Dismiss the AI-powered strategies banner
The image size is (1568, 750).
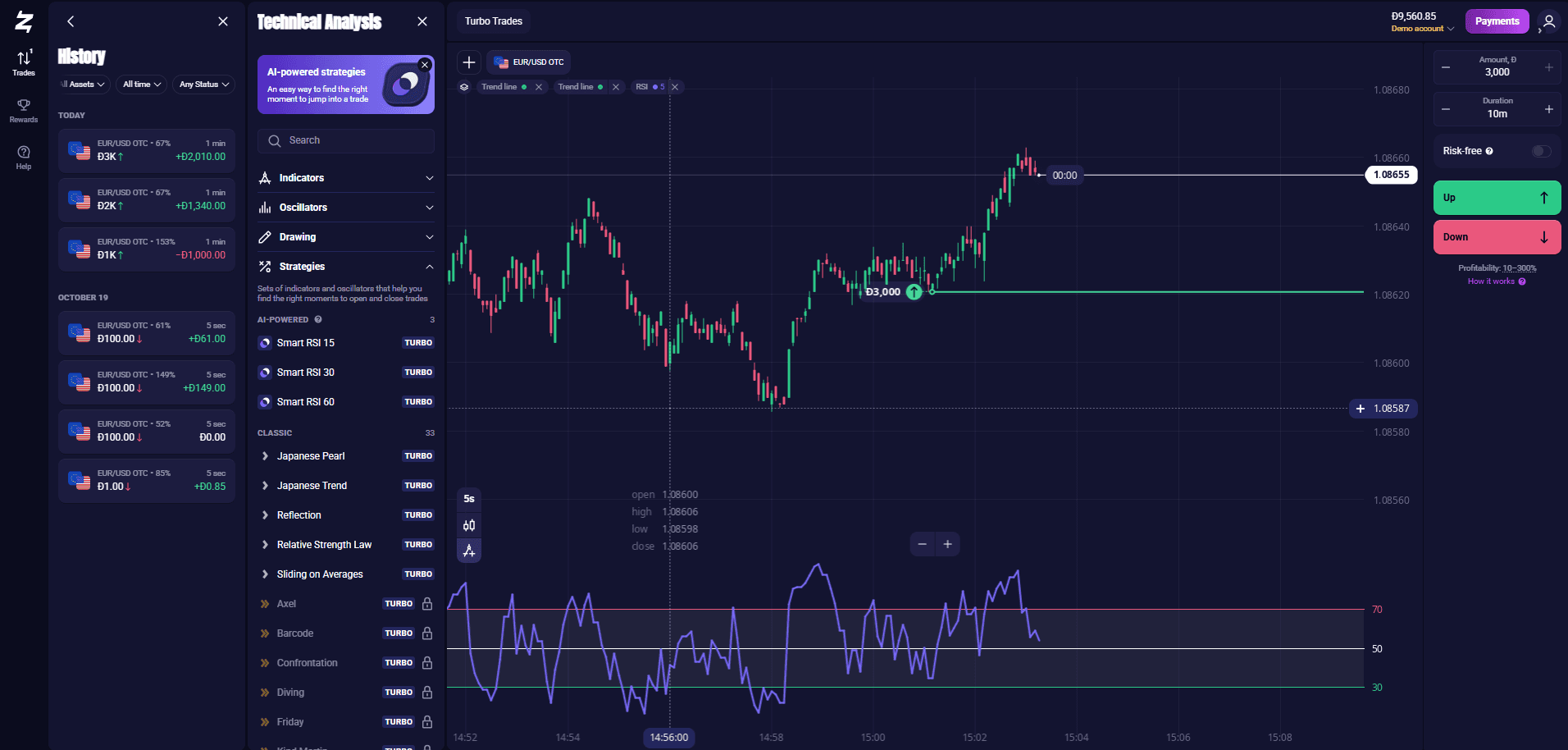[425, 65]
